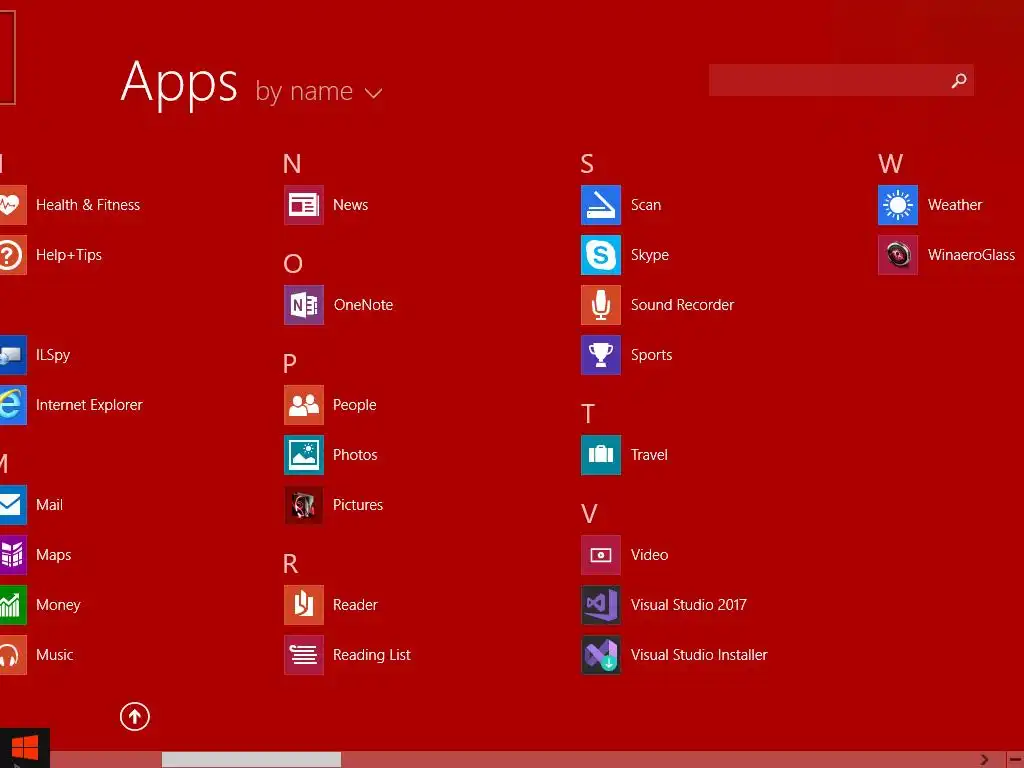Viewport: 1024px width, 768px height.
Task: Launch the Weather sun icon
Action: point(898,205)
